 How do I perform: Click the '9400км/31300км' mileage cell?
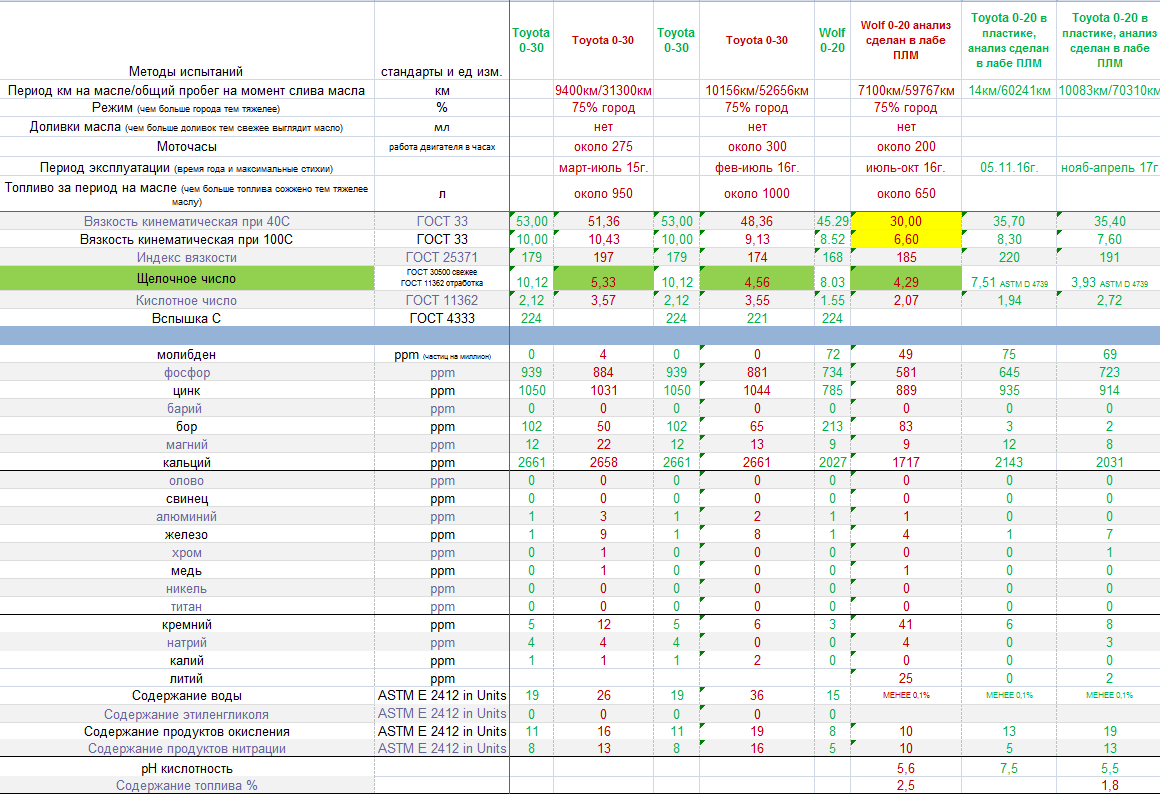pos(604,91)
